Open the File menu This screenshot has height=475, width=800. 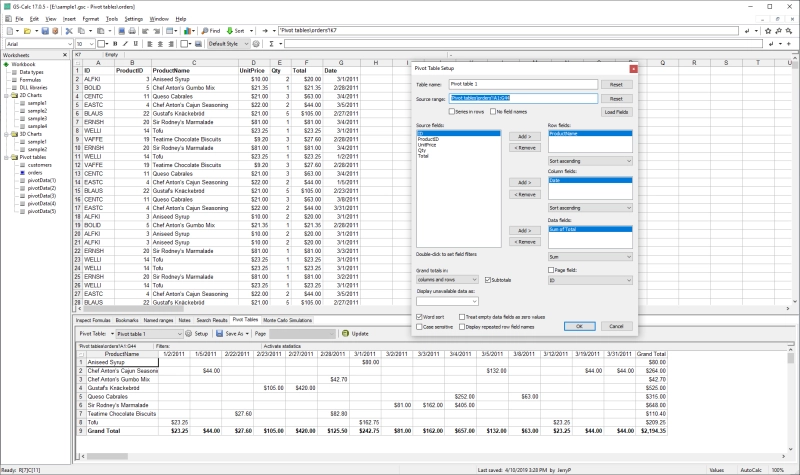point(19,19)
